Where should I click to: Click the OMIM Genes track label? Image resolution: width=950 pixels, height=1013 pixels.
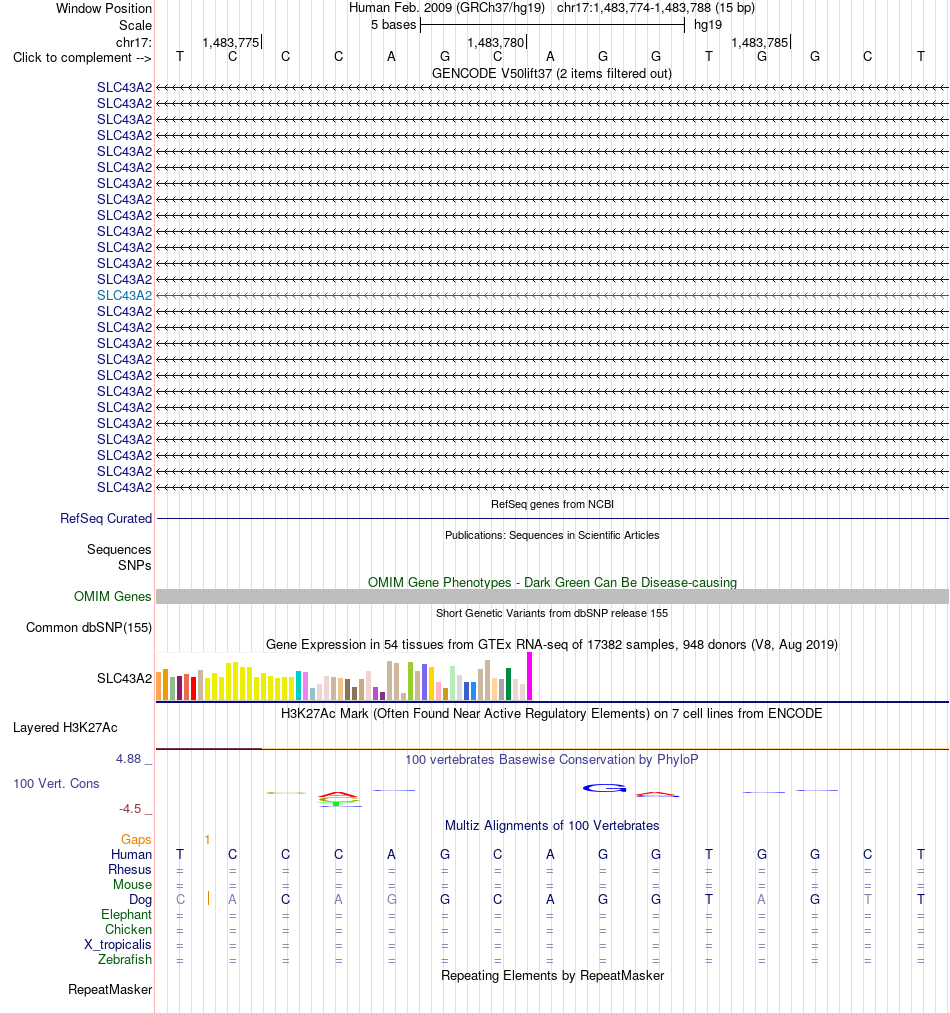click(x=112, y=596)
